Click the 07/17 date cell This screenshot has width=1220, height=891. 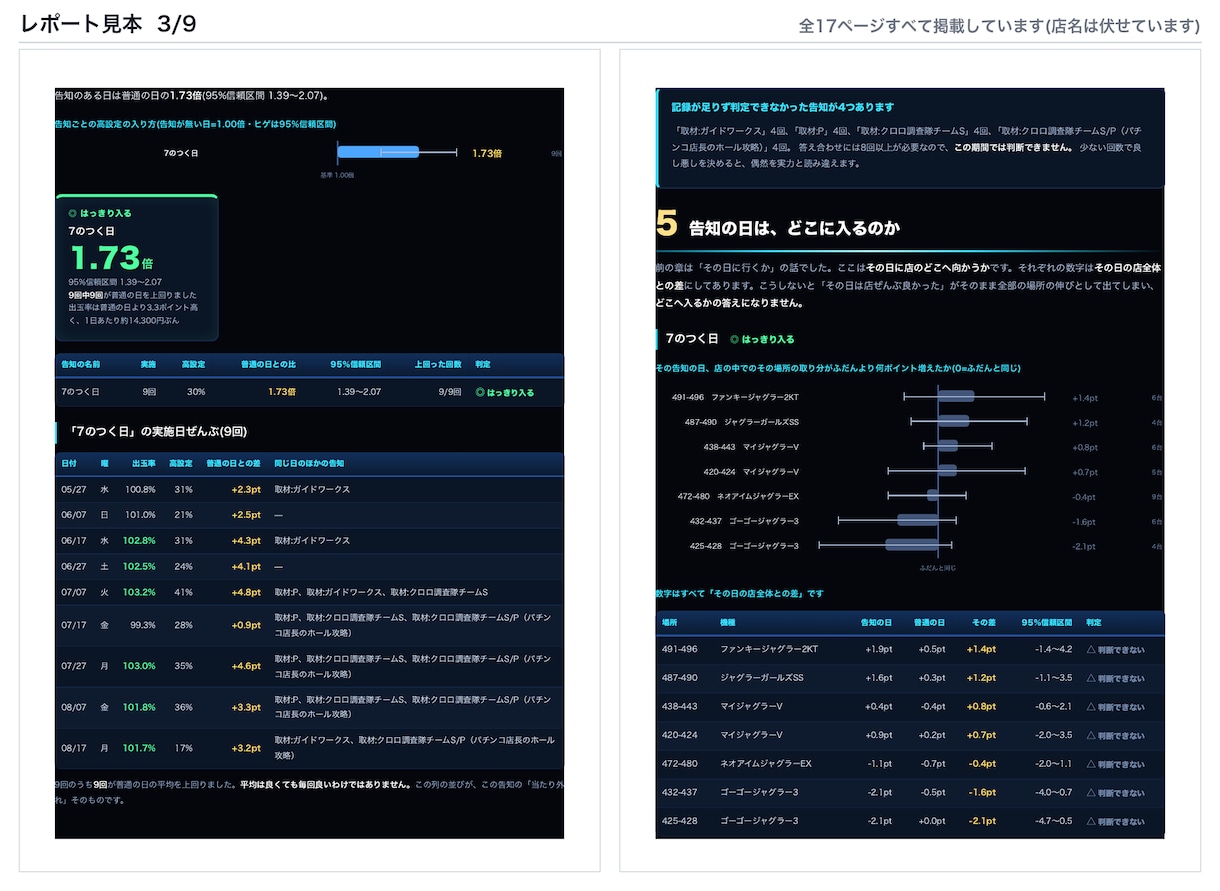[x=74, y=626]
